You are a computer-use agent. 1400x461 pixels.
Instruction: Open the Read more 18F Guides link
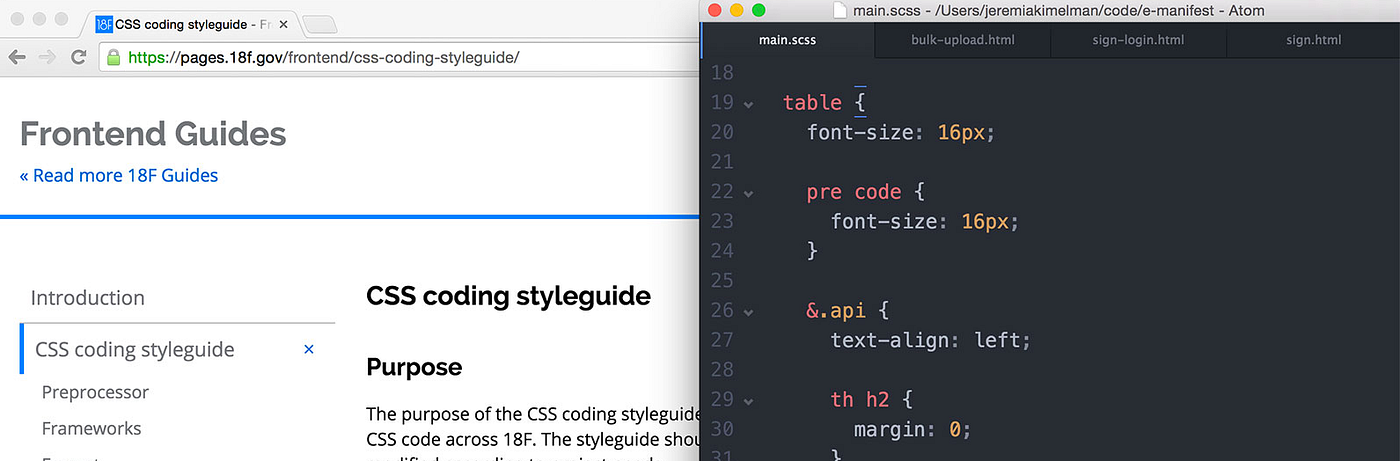[x=119, y=175]
